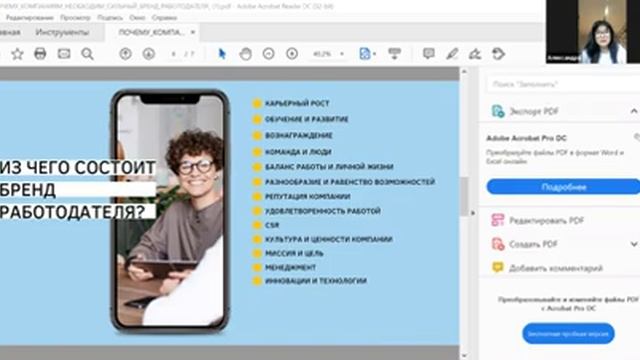Click the phone mockup image on slide
The image size is (640, 360).
170,211
